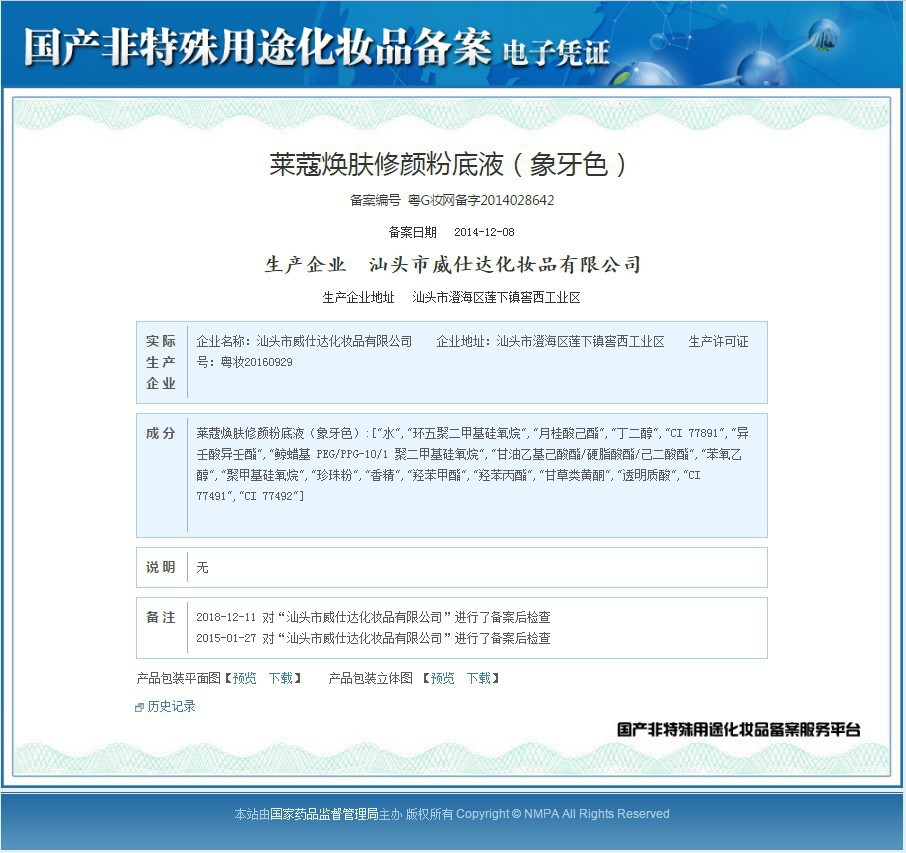Click 企业地址 field in 实际生产企业 box
The height and width of the screenshot is (853, 906).
pyautogui.click(x=550, y=341)
